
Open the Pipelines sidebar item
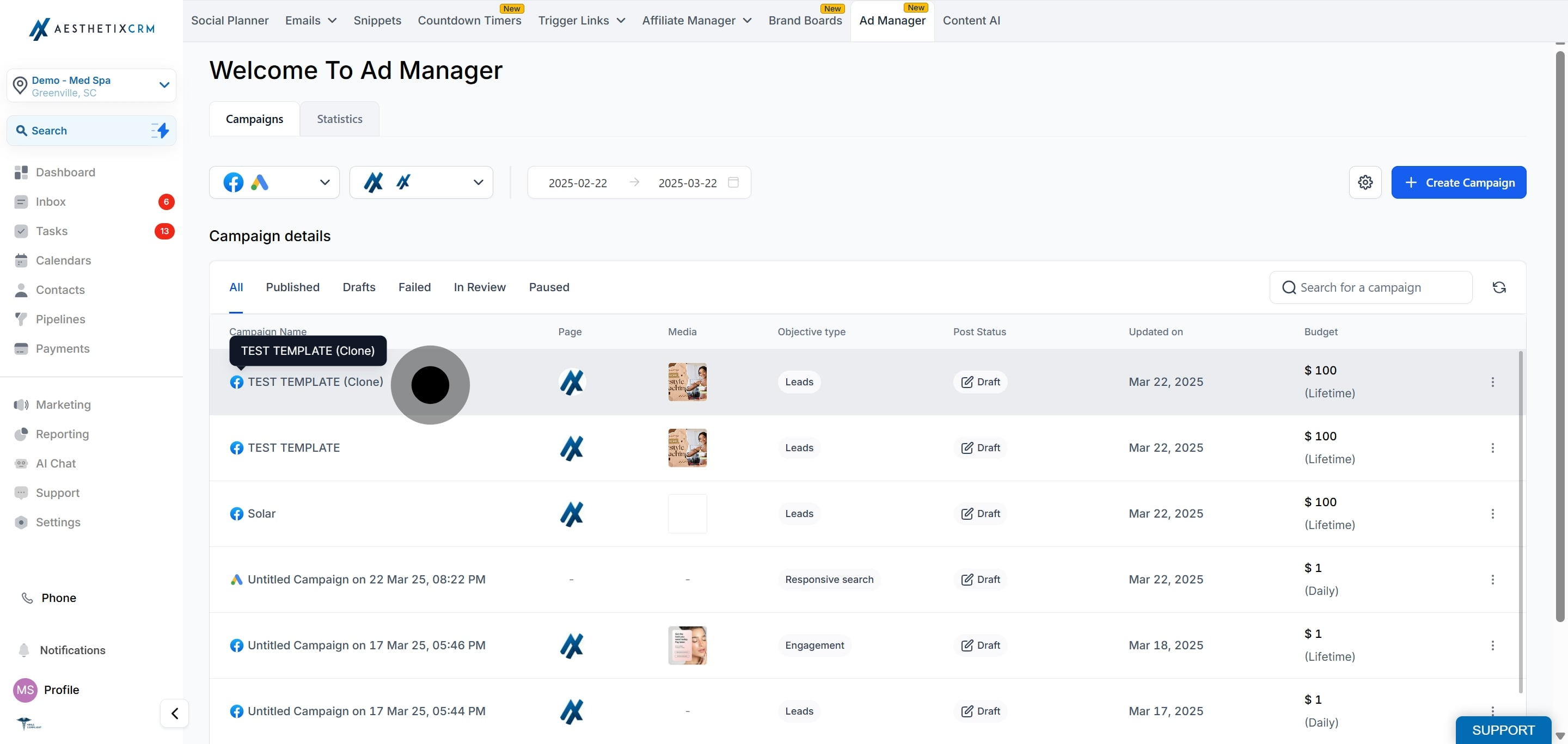coord(60,319)
